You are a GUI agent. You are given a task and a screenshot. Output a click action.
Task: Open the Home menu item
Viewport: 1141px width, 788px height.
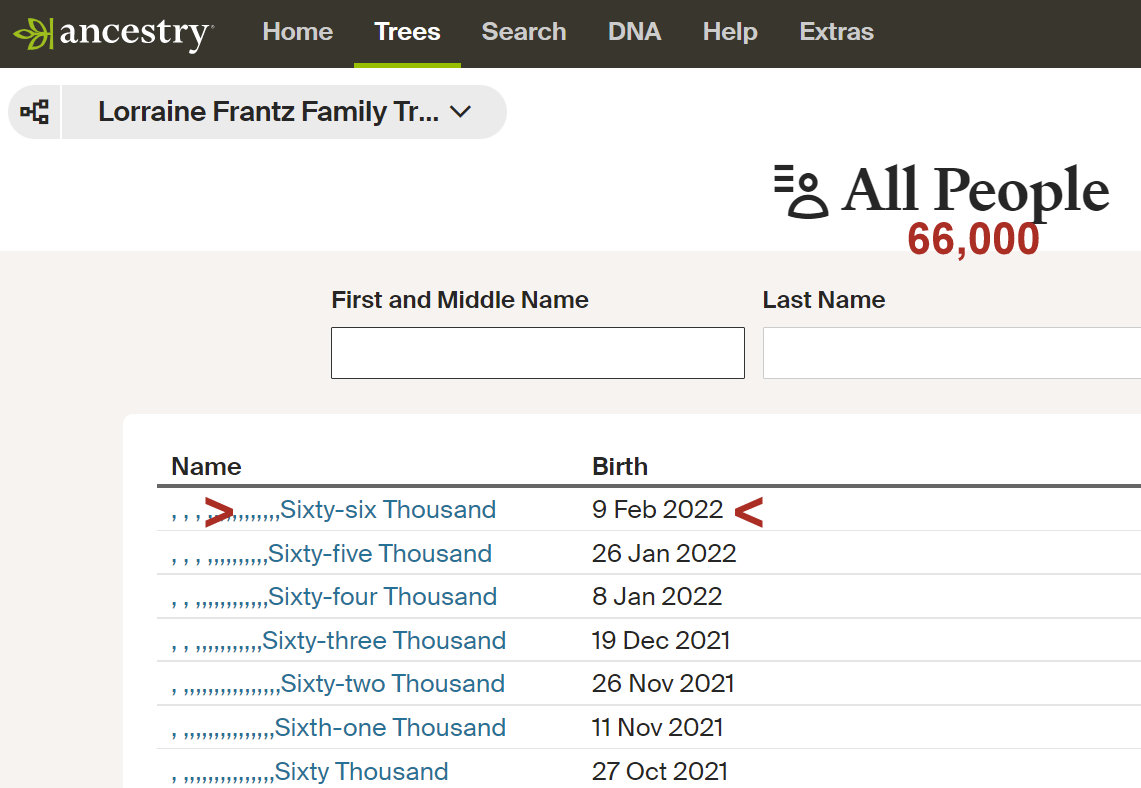(297, 32)
